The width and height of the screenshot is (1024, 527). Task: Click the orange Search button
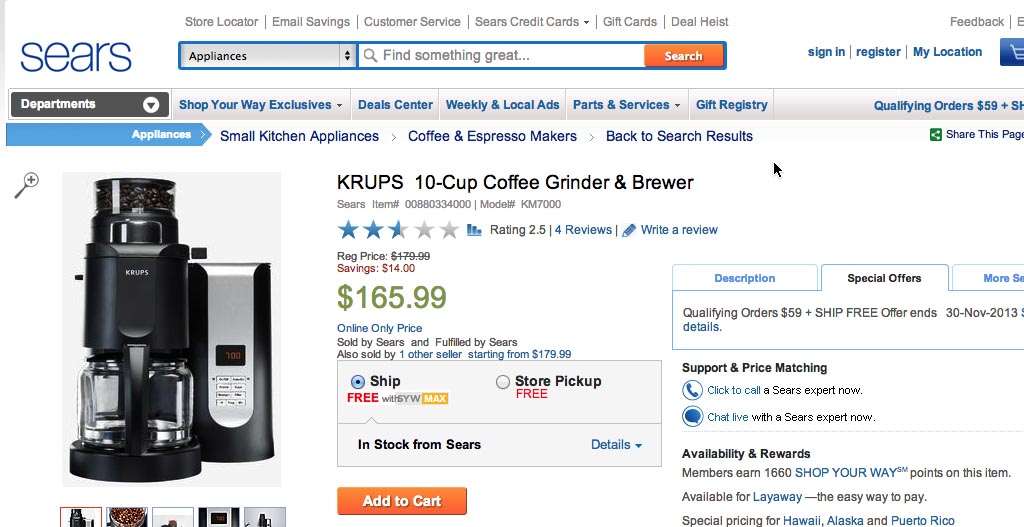(683, 56)
